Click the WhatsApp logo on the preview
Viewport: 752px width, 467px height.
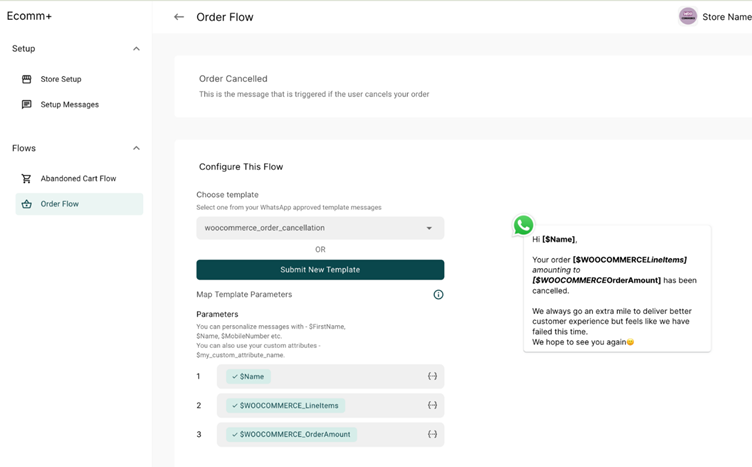[523, 225]
